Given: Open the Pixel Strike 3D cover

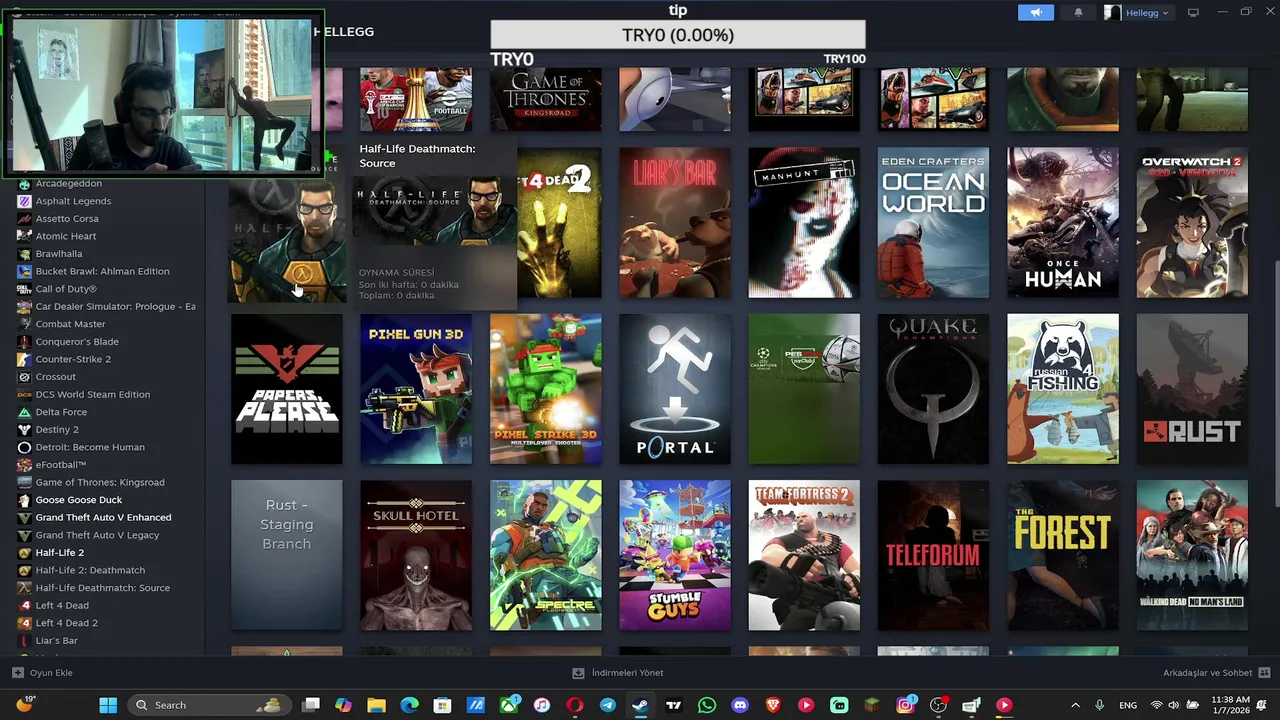Looking at the screenshot, I should click(x=546, y=389).
